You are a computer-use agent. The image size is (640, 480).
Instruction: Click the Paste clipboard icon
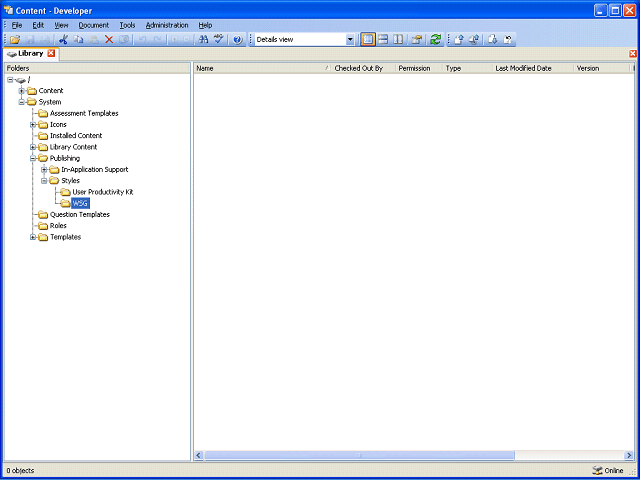[94, 40]
